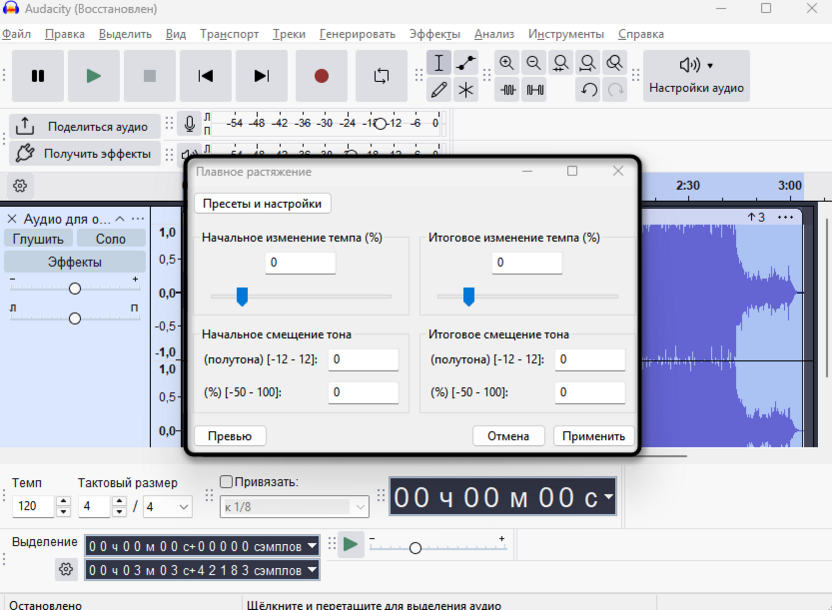
Task: Click the microphone record meter icon
Action: (189, 124)
